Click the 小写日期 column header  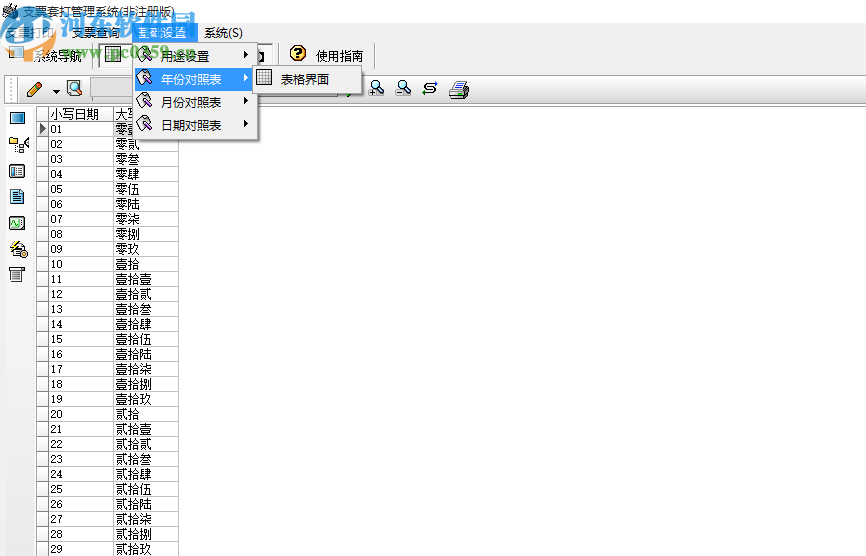click(x=81, y=114)
